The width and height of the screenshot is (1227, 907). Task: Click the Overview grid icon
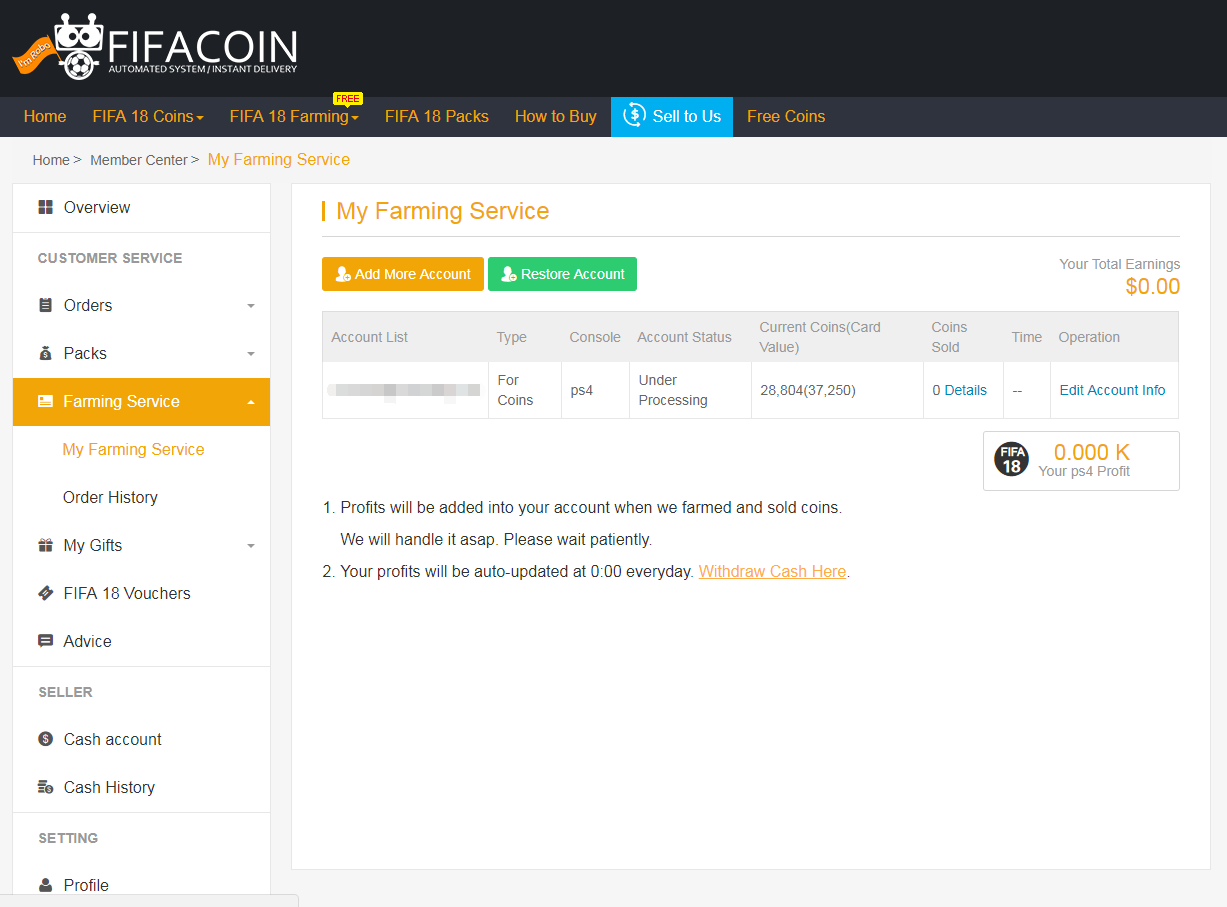click(45, 207)
